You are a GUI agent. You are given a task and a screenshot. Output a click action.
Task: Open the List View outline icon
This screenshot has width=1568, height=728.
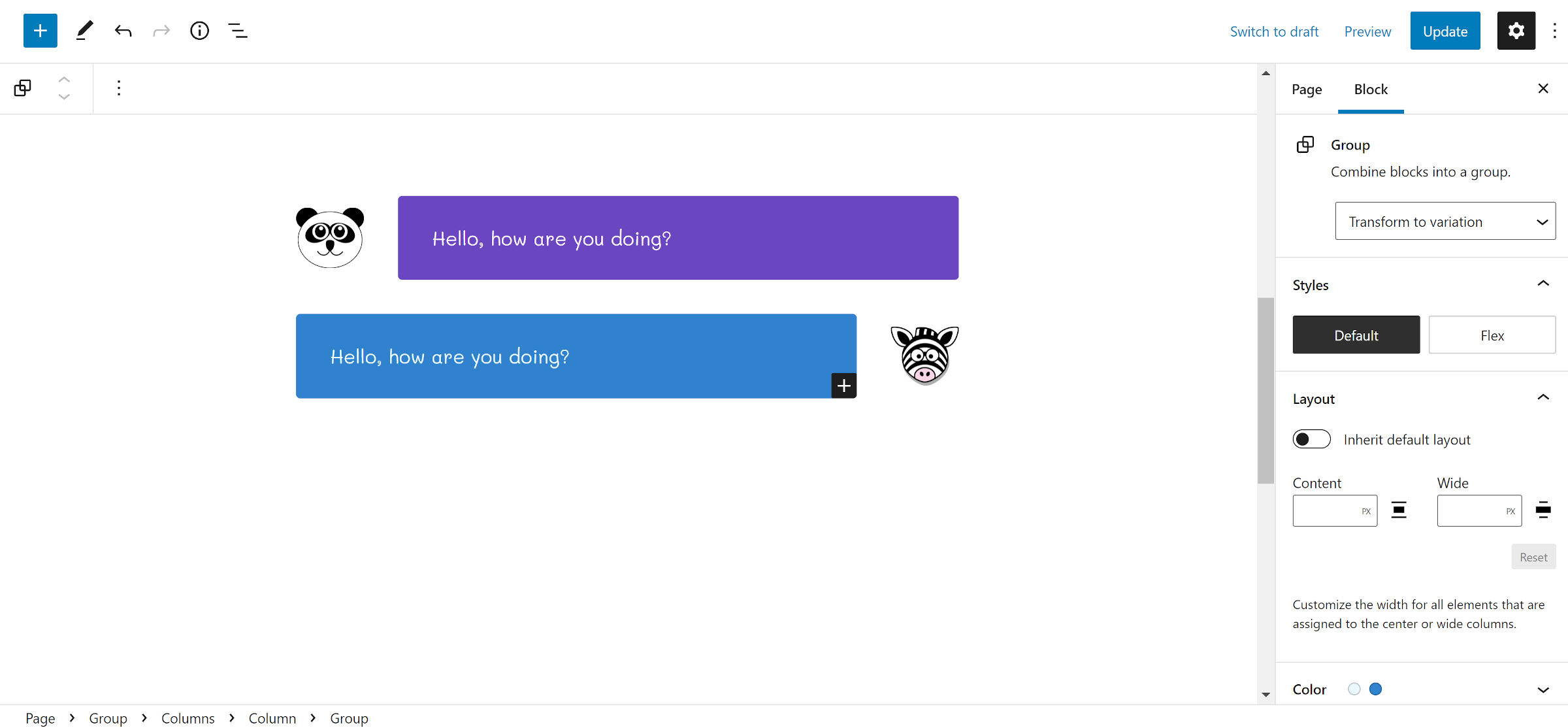pos(238,31)
